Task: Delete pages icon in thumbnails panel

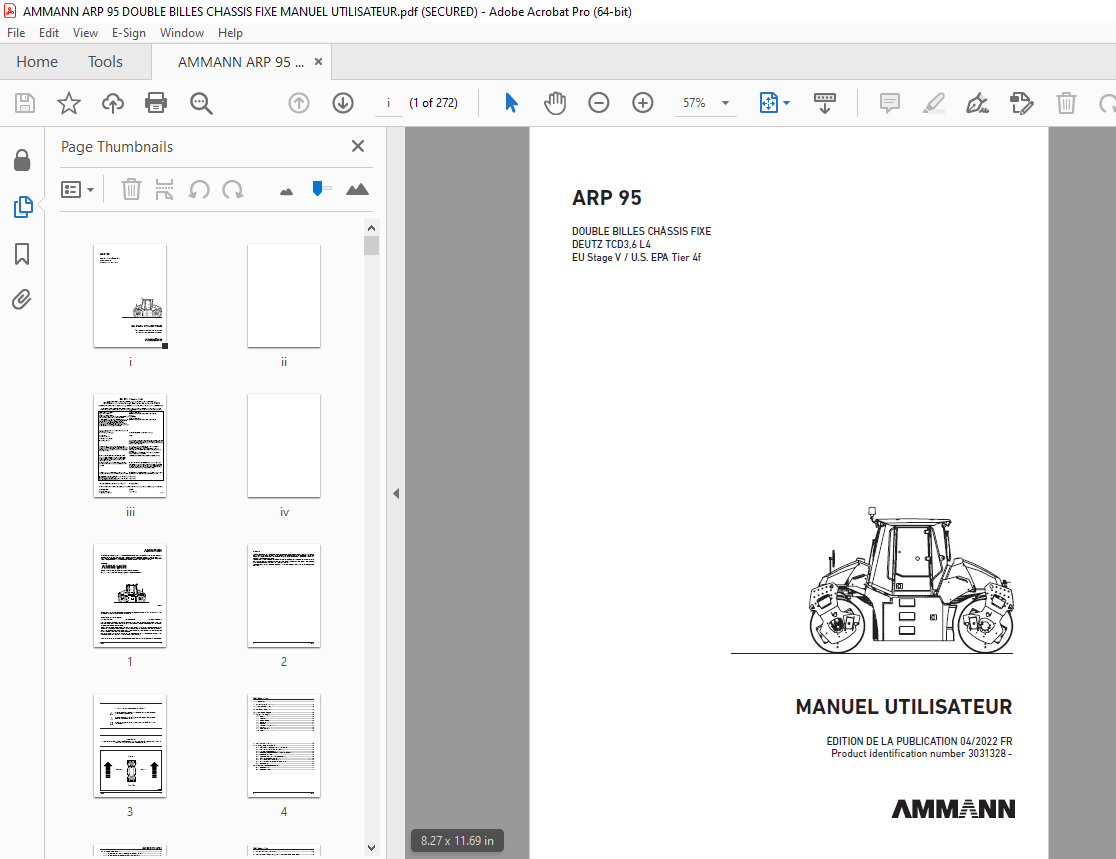Action: pos(131,189)
